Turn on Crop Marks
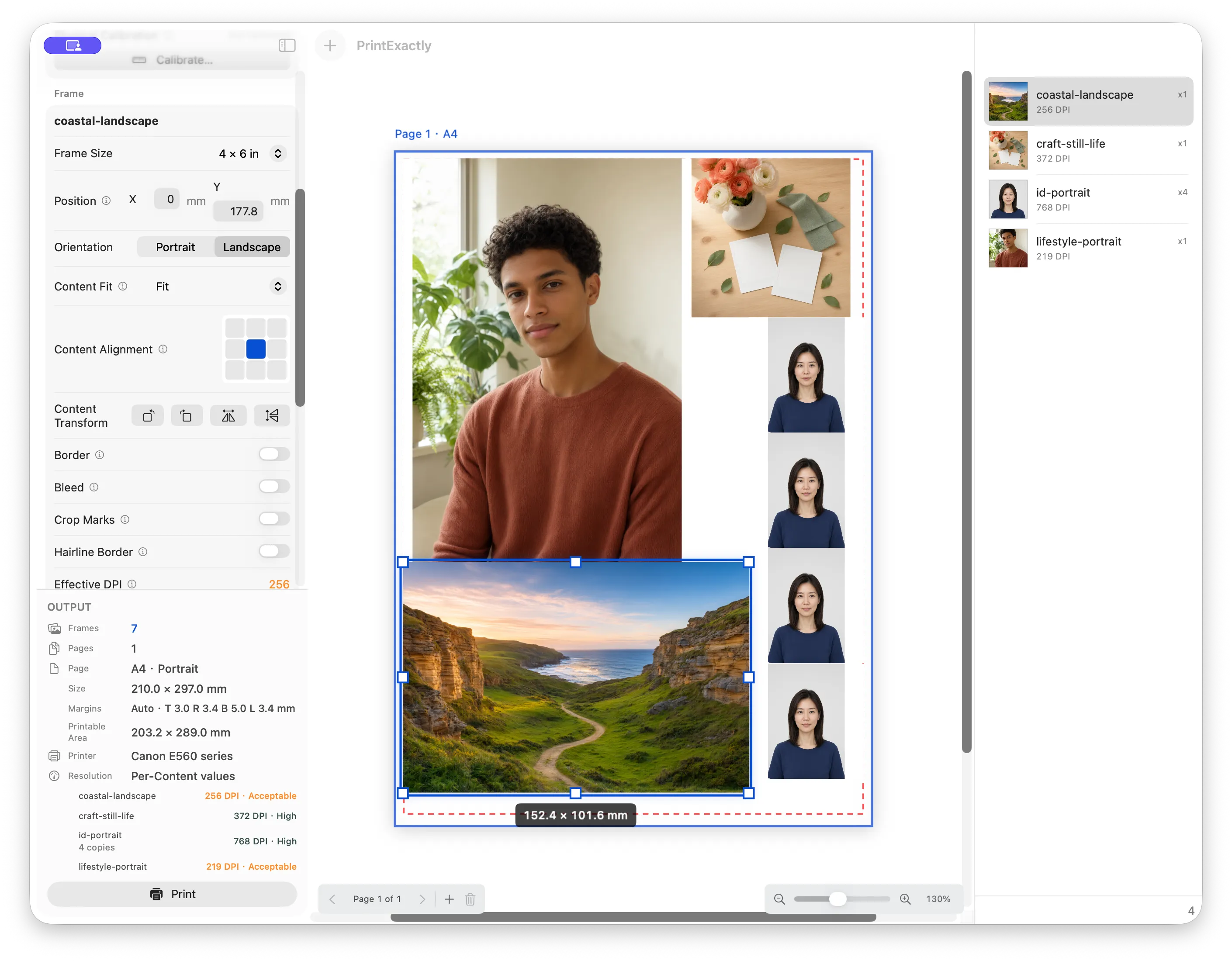The height and width of the screenshot is (961, 1232). (x=274, y=519)
